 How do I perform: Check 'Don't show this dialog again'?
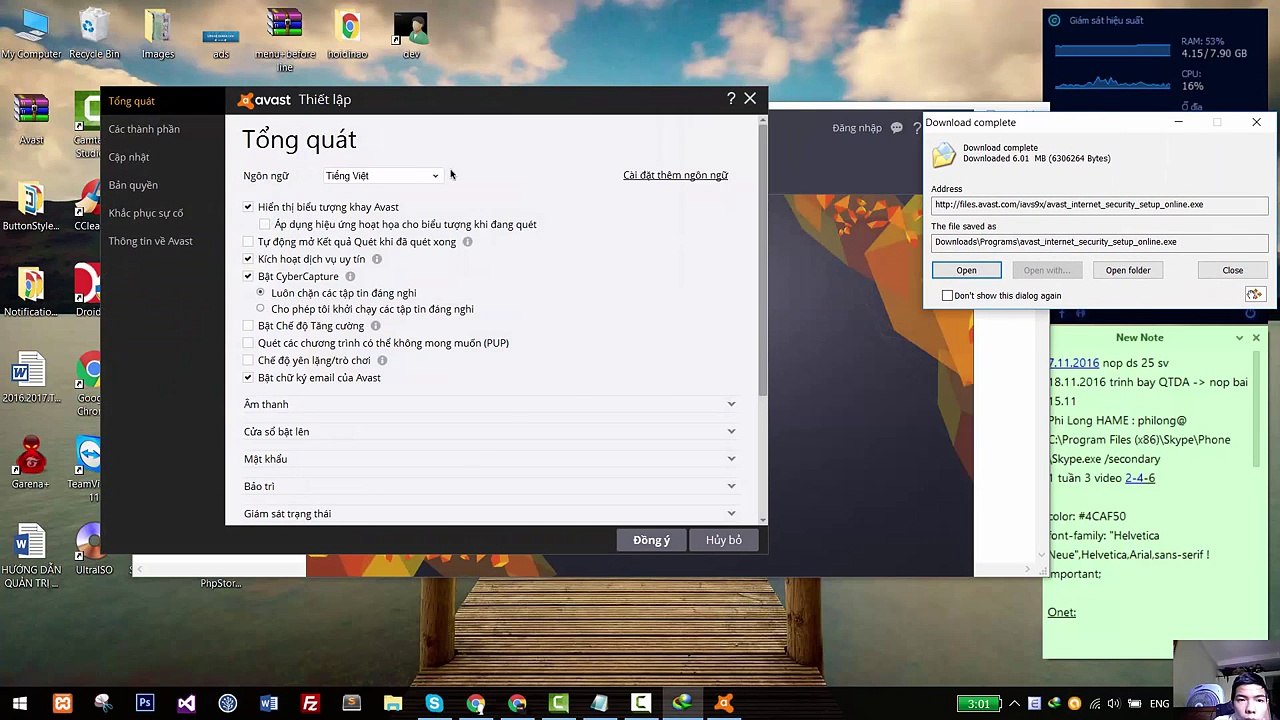(947, 295)
